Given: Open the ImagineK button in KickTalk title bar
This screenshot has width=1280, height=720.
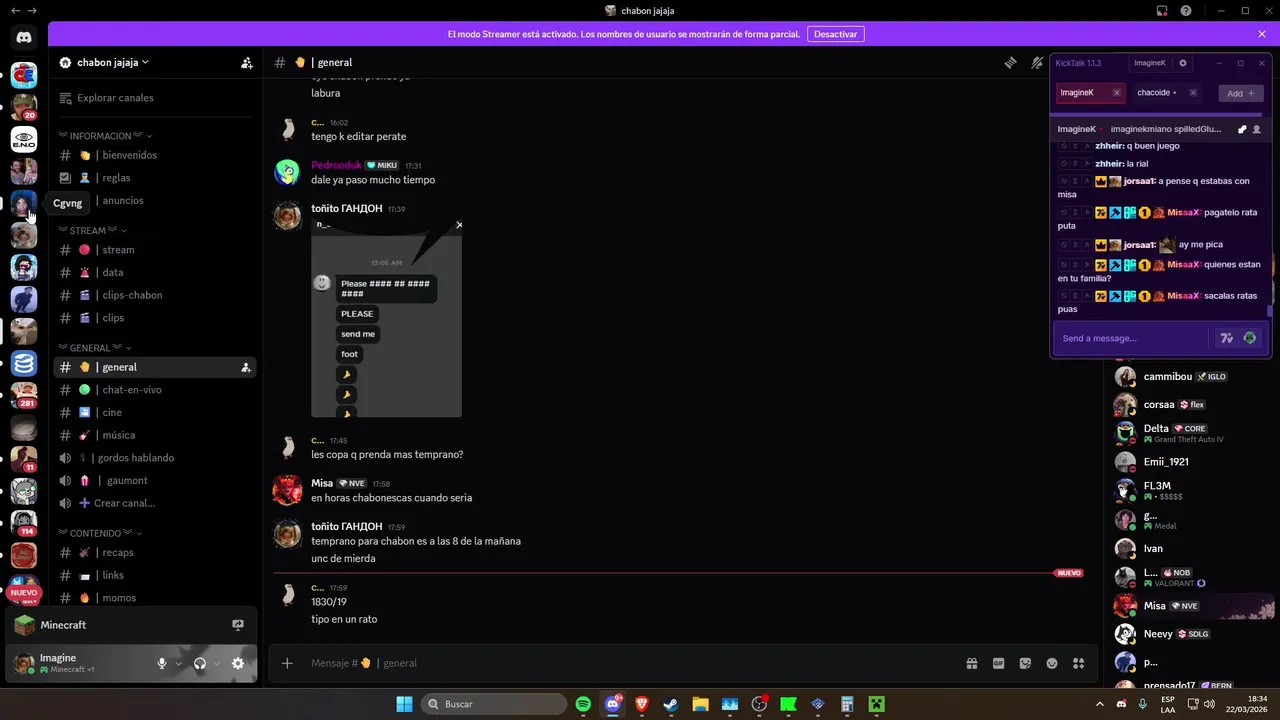Looking at the screenshot, I should pos(1149,63).
